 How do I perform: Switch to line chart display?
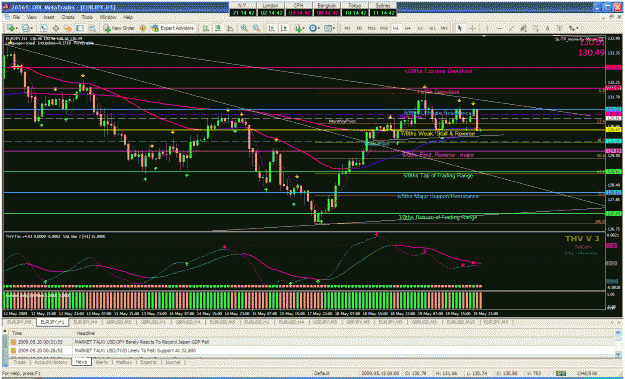tap(230, 28)
